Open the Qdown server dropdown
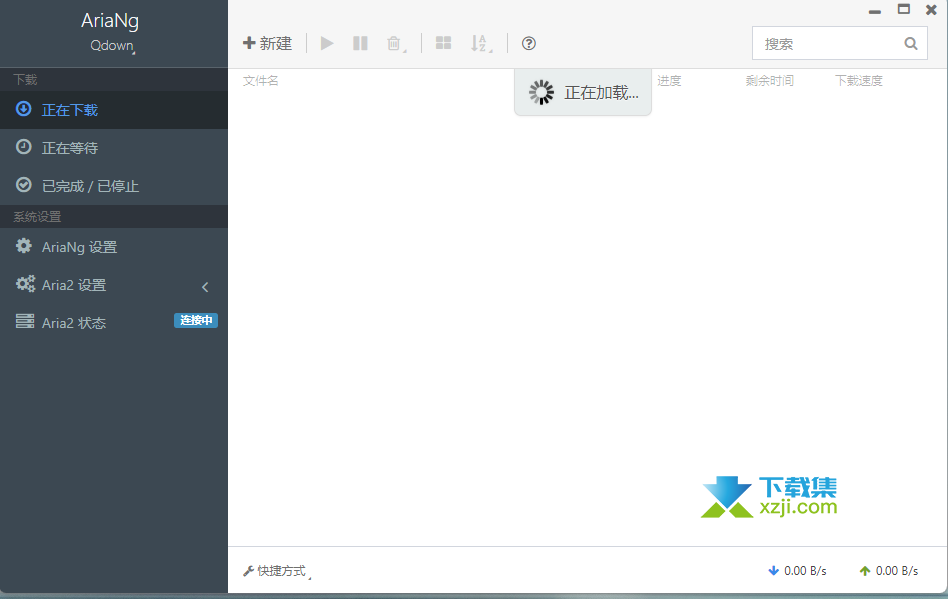 click(112, 46)
